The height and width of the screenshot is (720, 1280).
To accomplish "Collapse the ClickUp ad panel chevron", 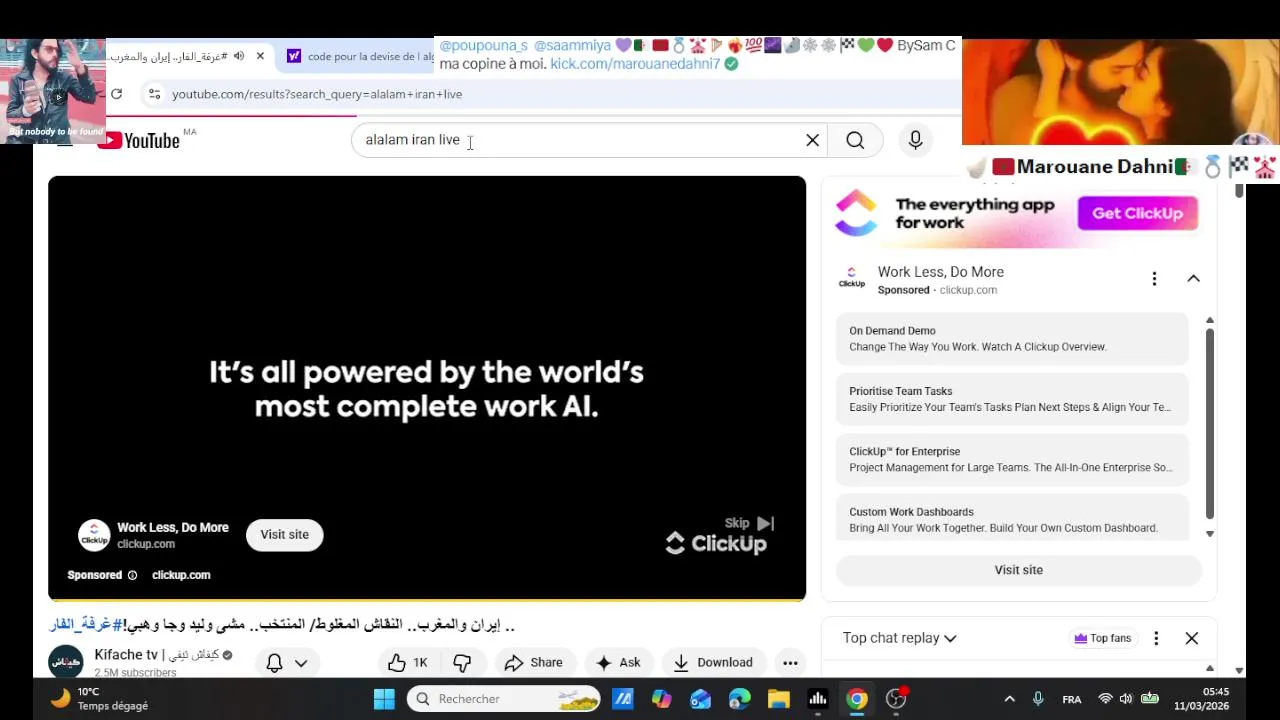I will (x=1193, y=279).
